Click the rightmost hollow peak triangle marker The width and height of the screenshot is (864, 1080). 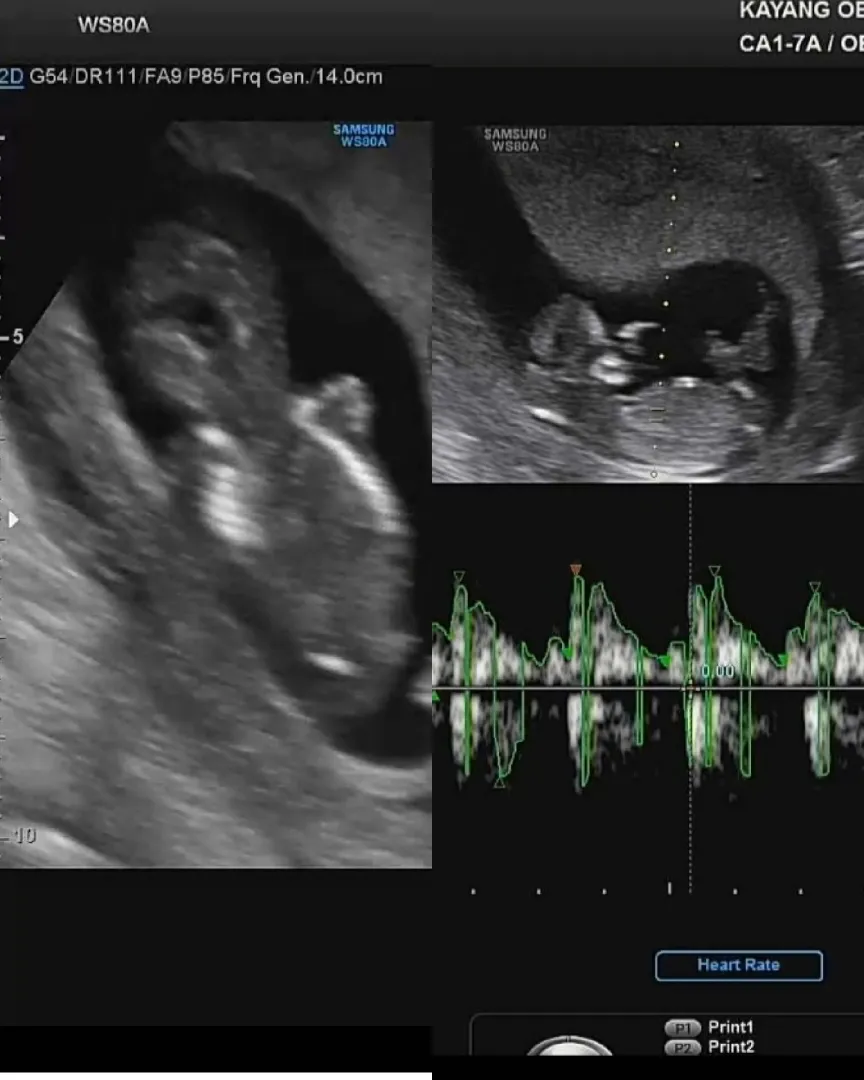(815, 587)
